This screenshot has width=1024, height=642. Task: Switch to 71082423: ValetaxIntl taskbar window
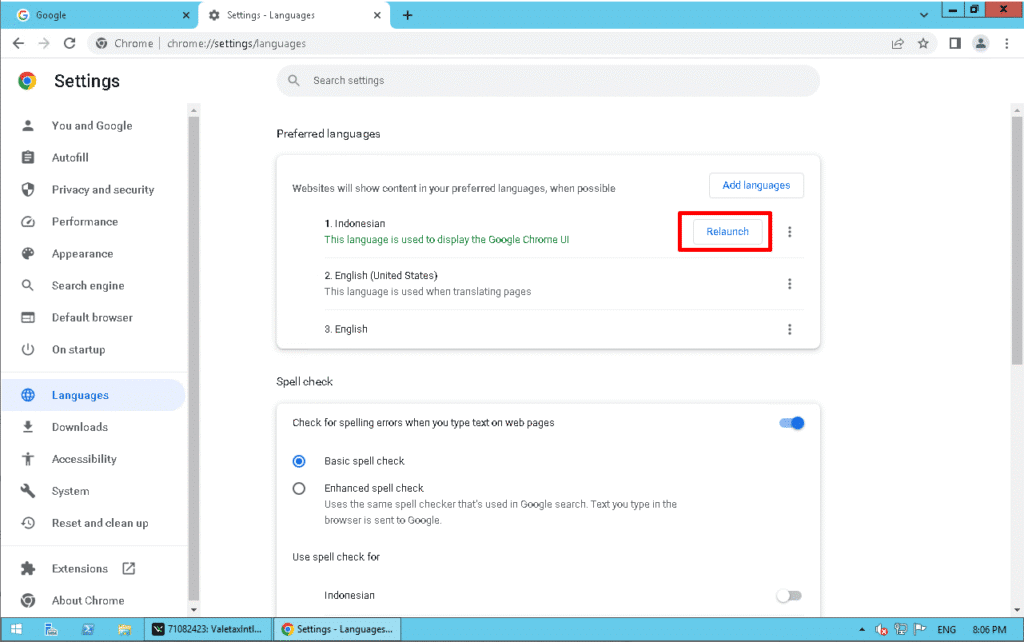[208, 630]
